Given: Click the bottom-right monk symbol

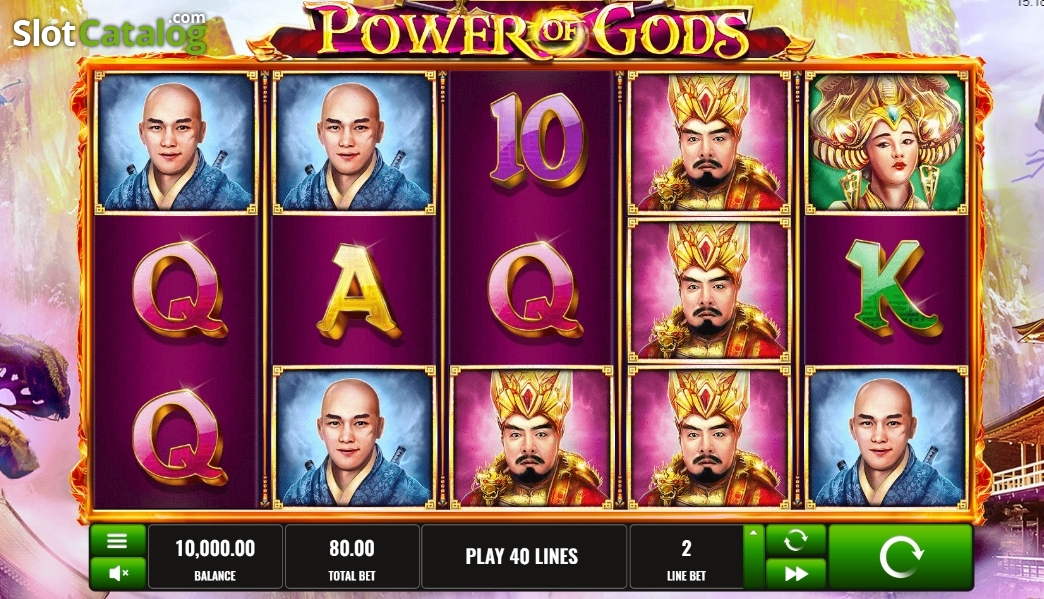Looking at the screenshot, I should point(886,437).
